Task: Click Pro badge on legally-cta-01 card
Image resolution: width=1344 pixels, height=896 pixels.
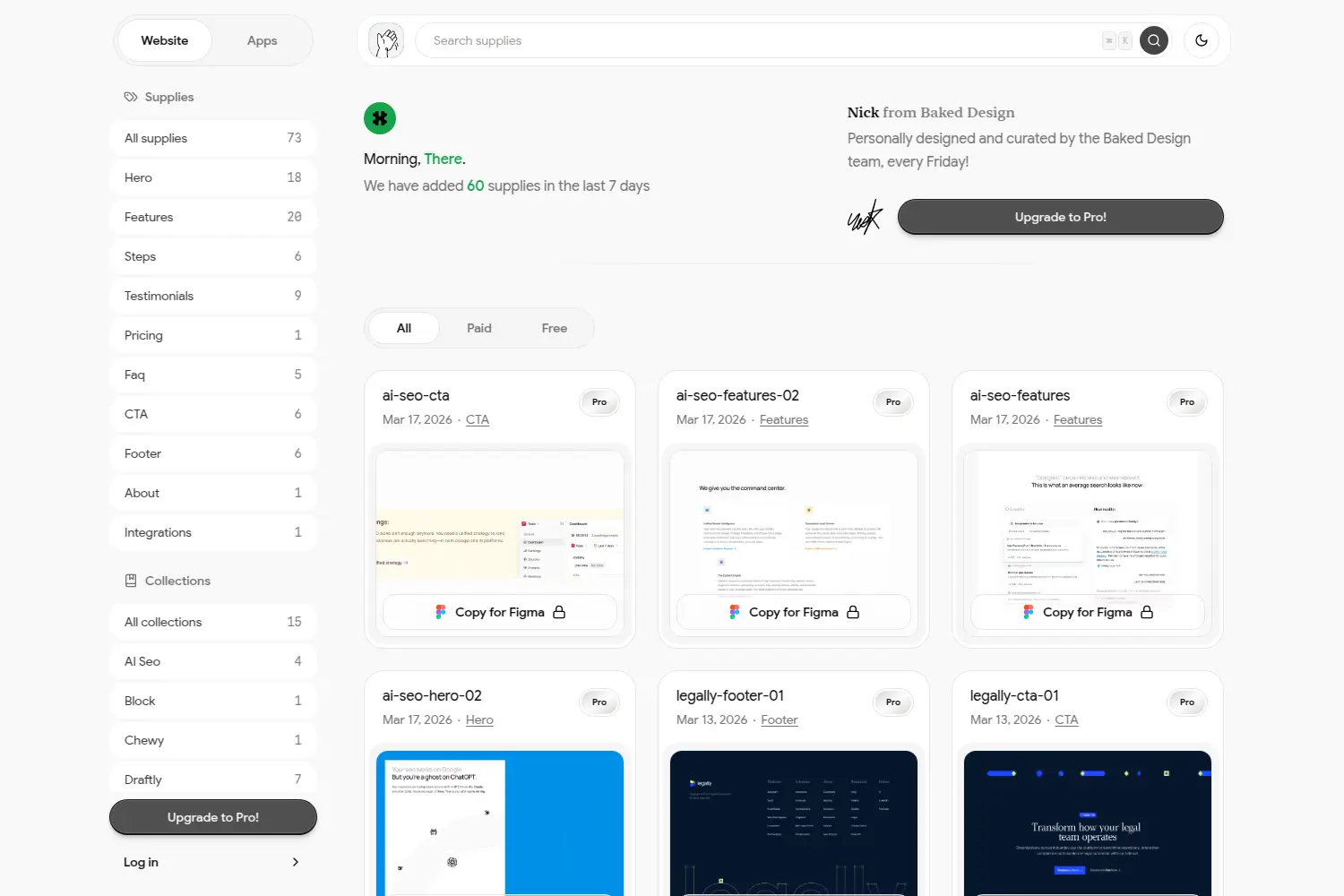Action: point(1187,702)
